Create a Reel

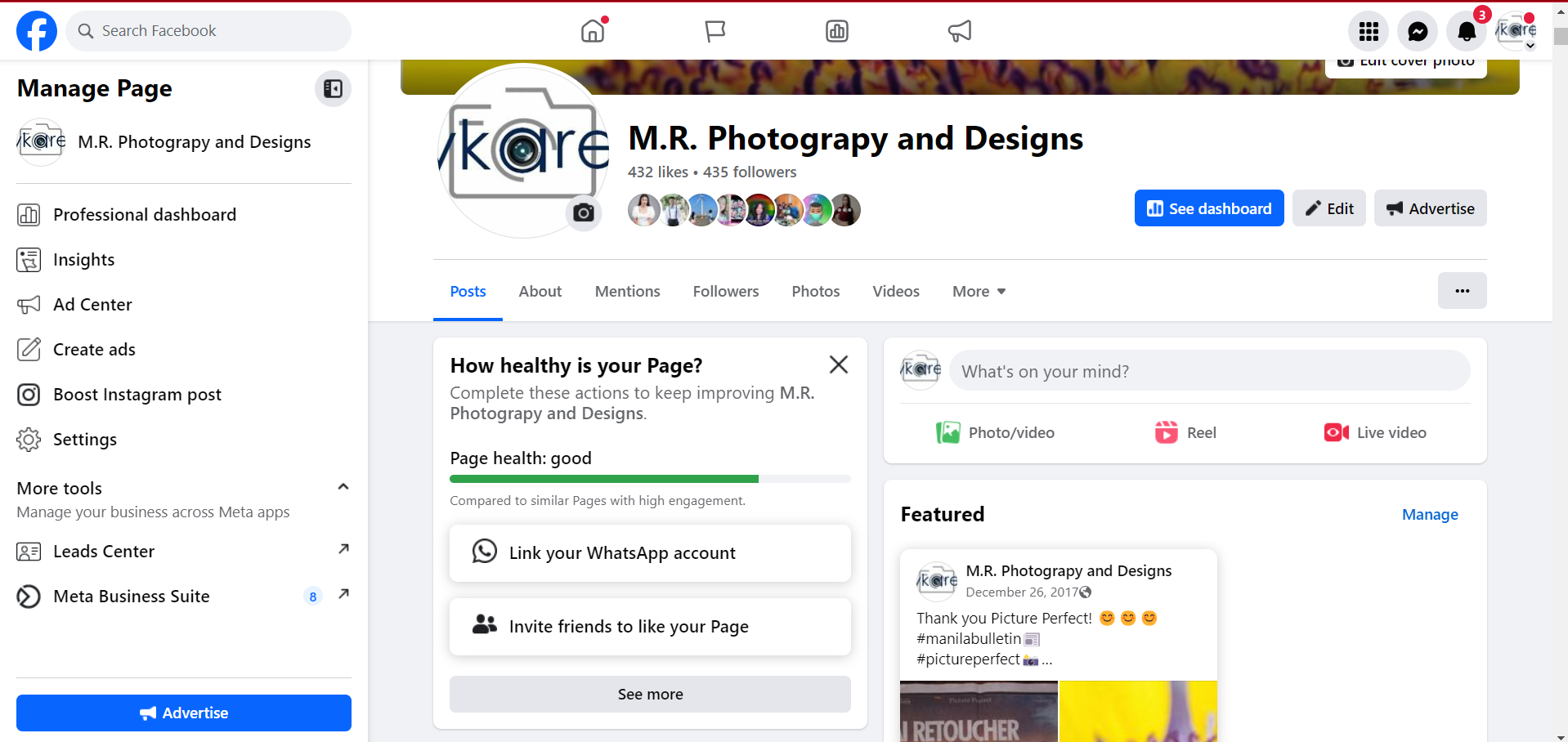tap(1185, 433)
